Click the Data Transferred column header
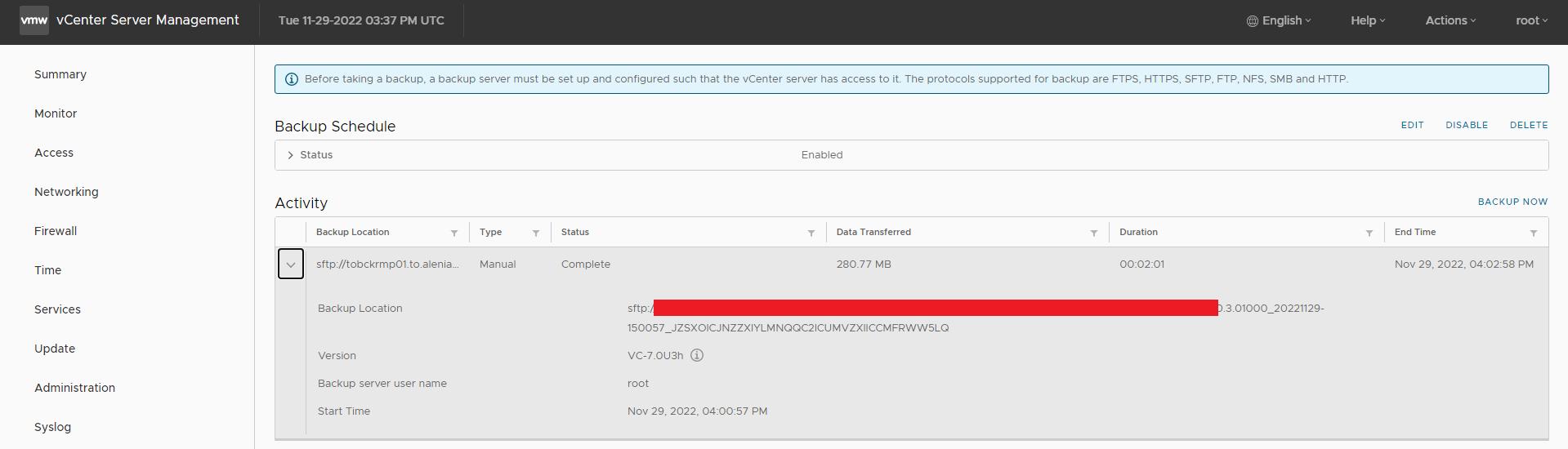 point(873,233)
